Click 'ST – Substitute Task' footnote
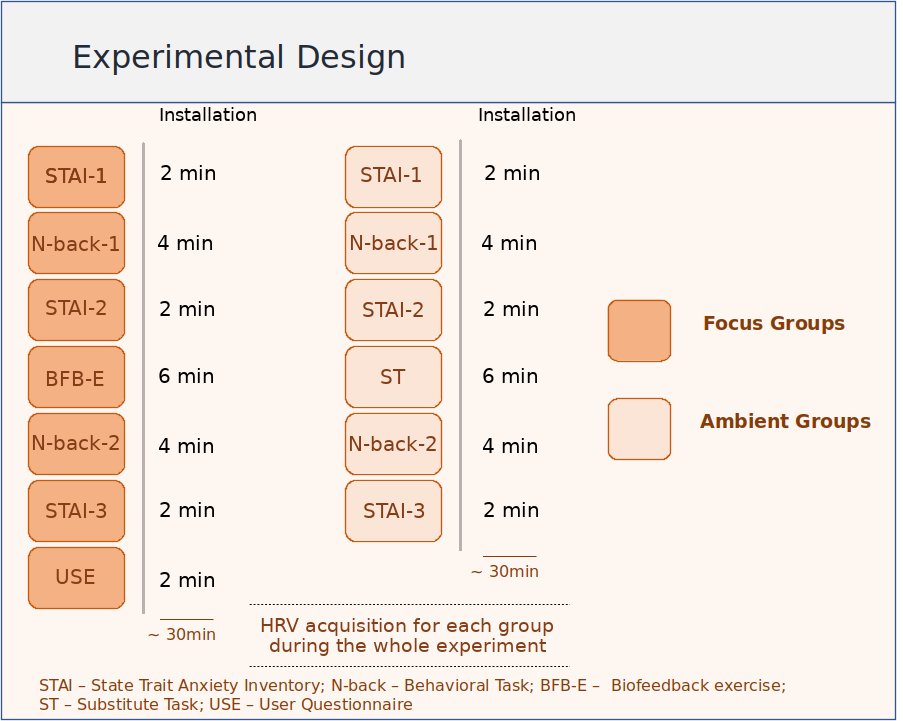The height and width of the screenshot is (721, 903). click(121, 704)
